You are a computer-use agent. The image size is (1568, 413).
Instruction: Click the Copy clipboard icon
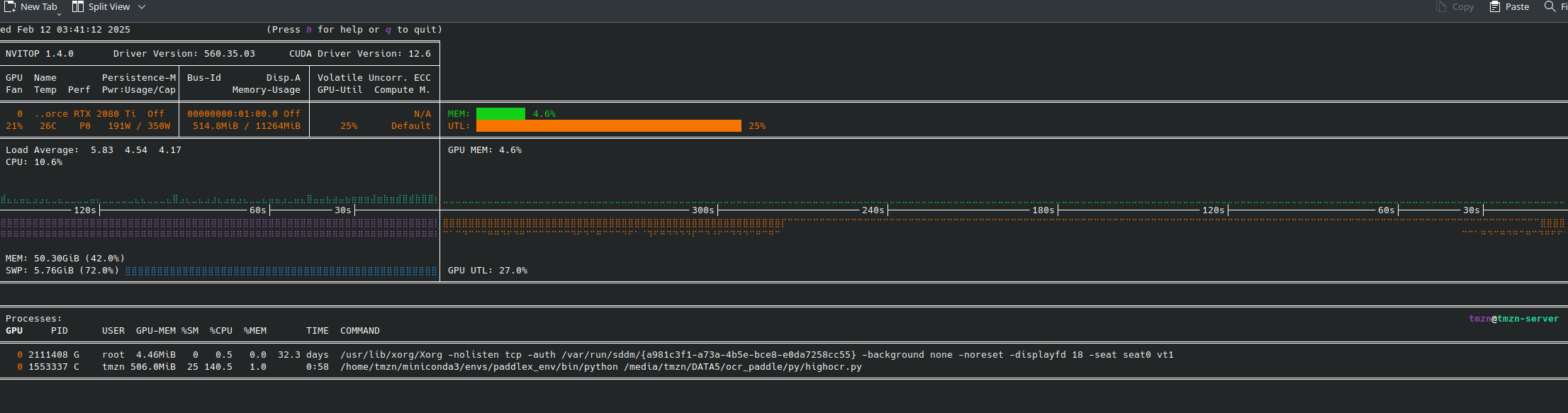click(1440, 6)
